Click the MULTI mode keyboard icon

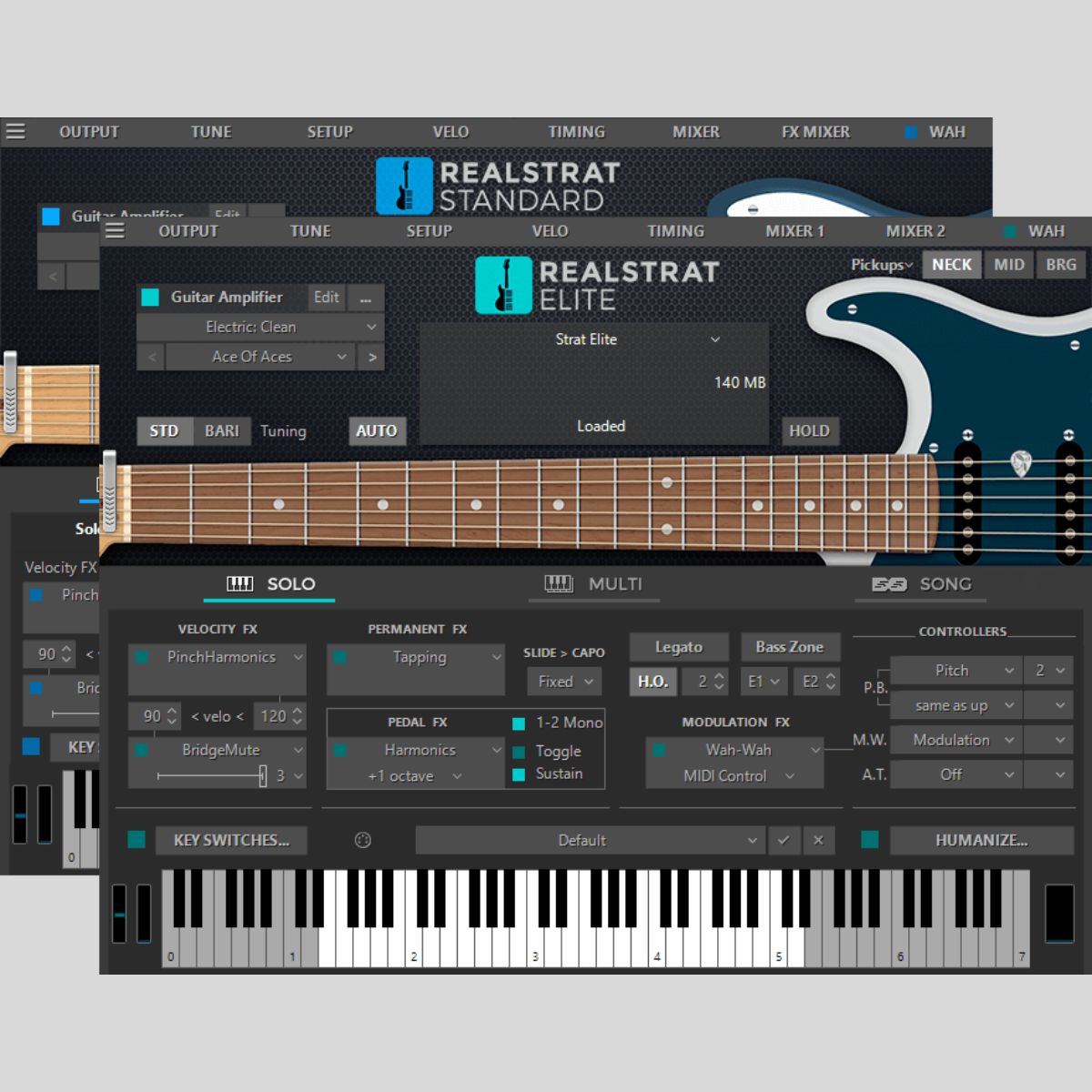click(x=559, y=584)
